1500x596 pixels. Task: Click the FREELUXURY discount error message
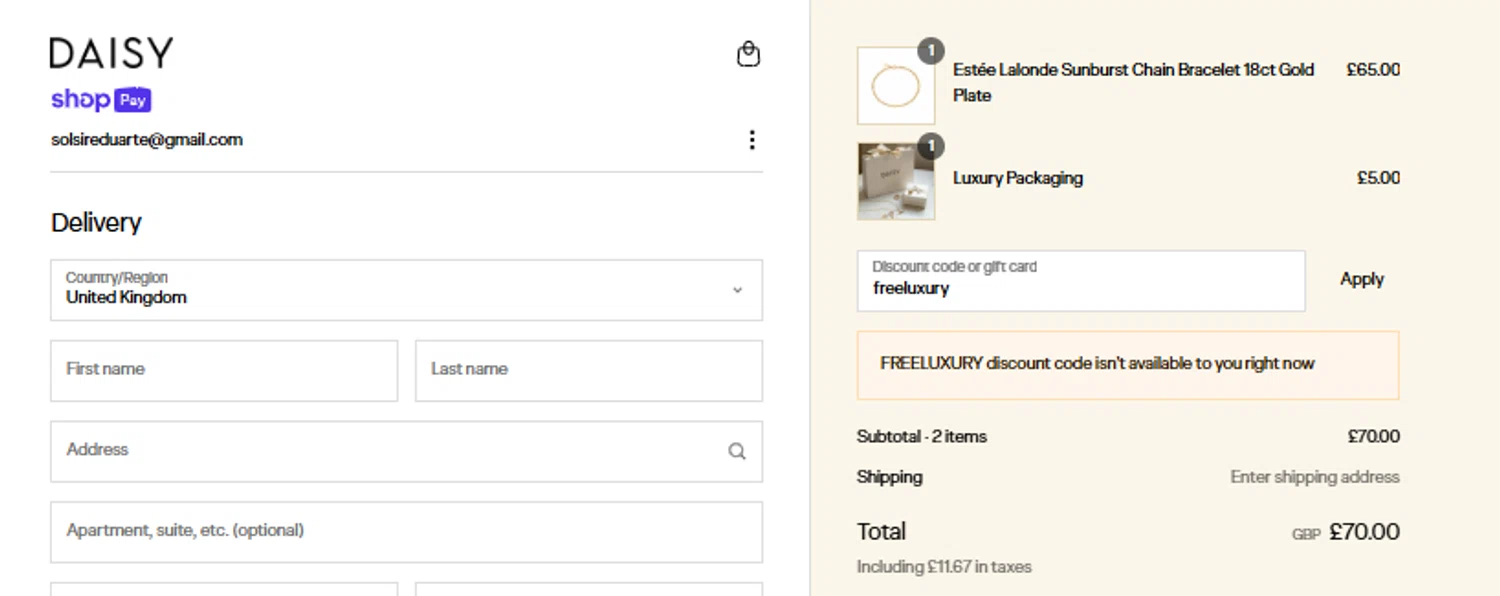coord(1128,365)
